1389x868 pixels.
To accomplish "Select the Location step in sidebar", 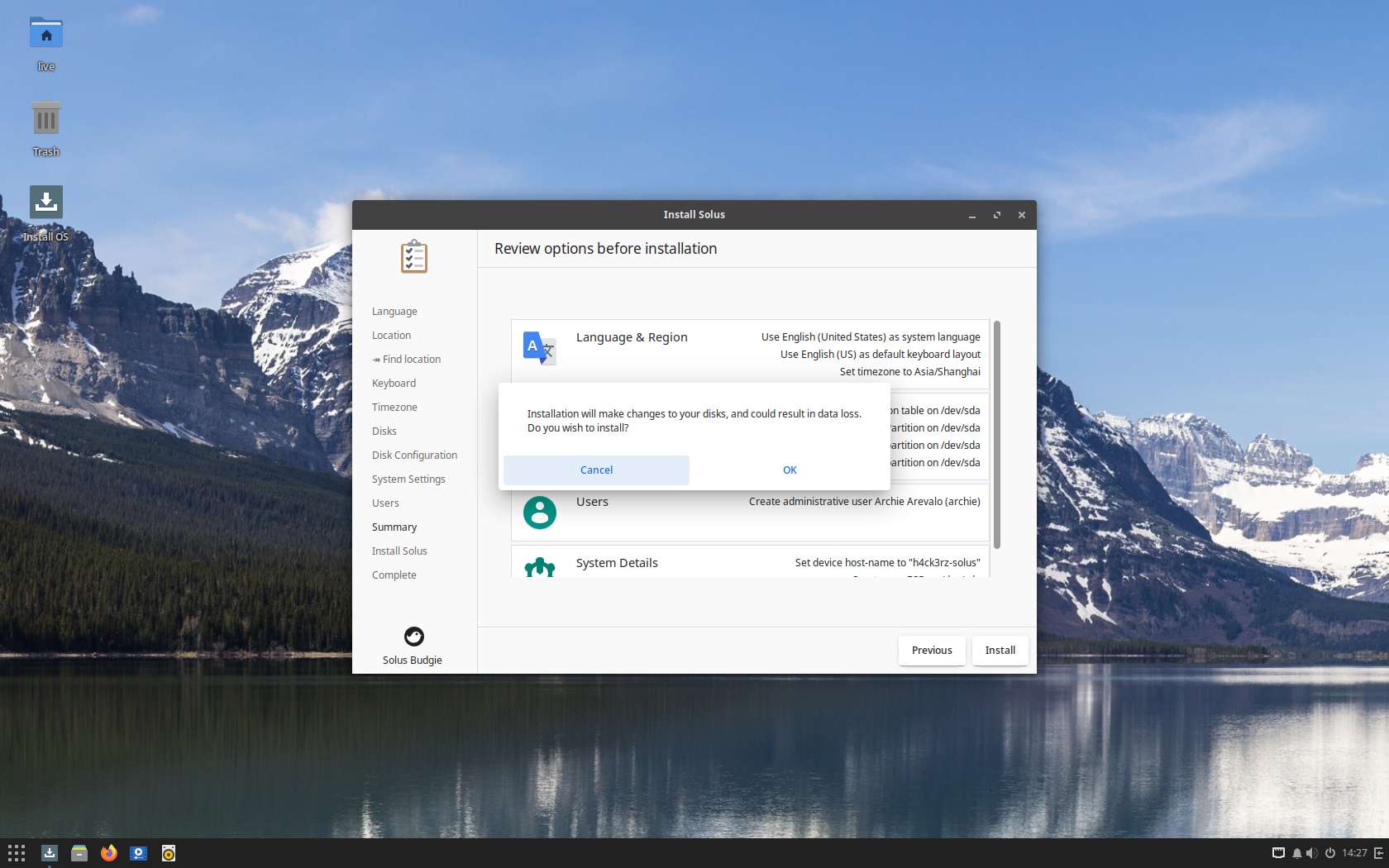I will pos(391,336).
